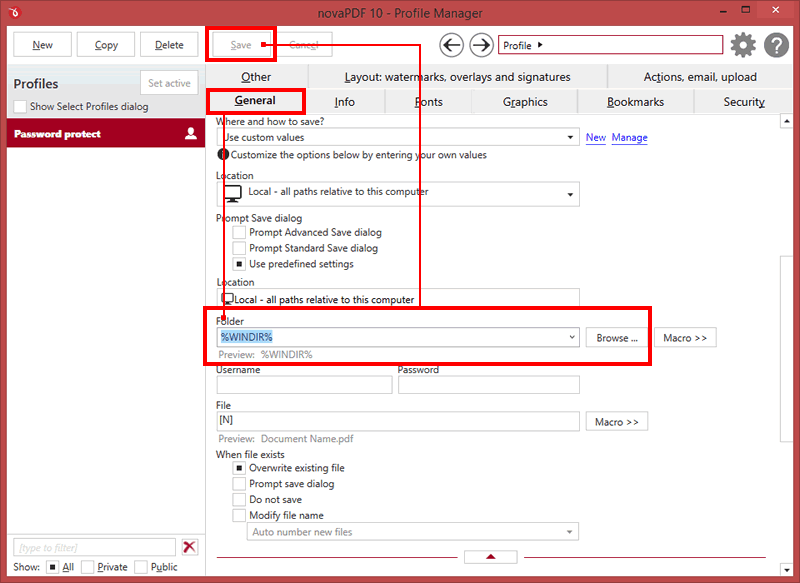Expand the Folder %WINDIR% dropdown arrow
The image size is (800, 583).
pyautogui.click(x=571, y=337)
